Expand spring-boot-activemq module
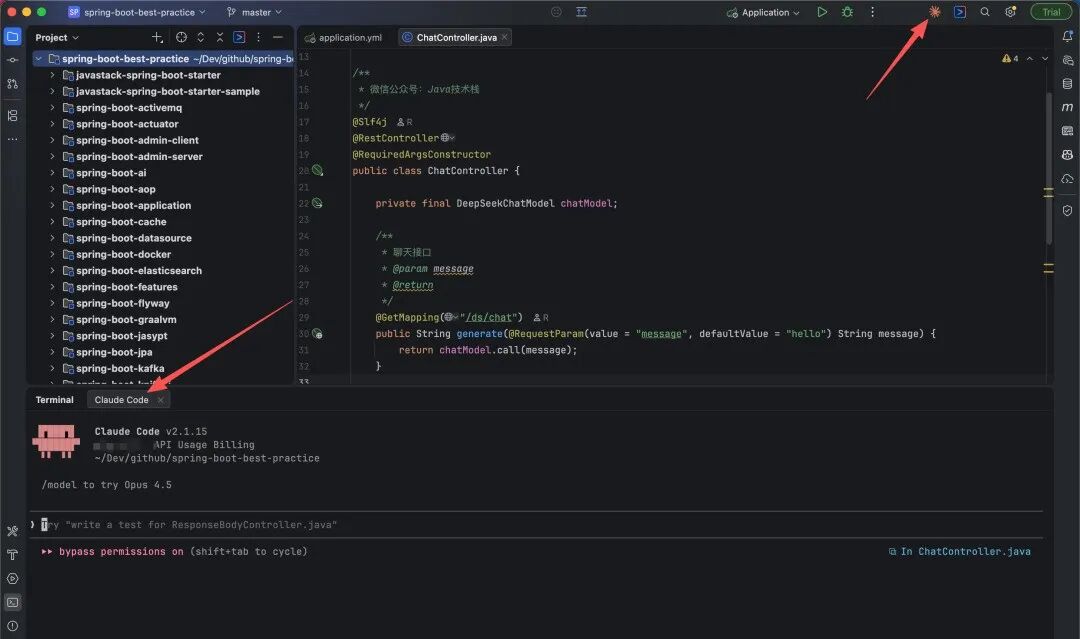Viewport: 1080px width, 639px height. point(52,107)
